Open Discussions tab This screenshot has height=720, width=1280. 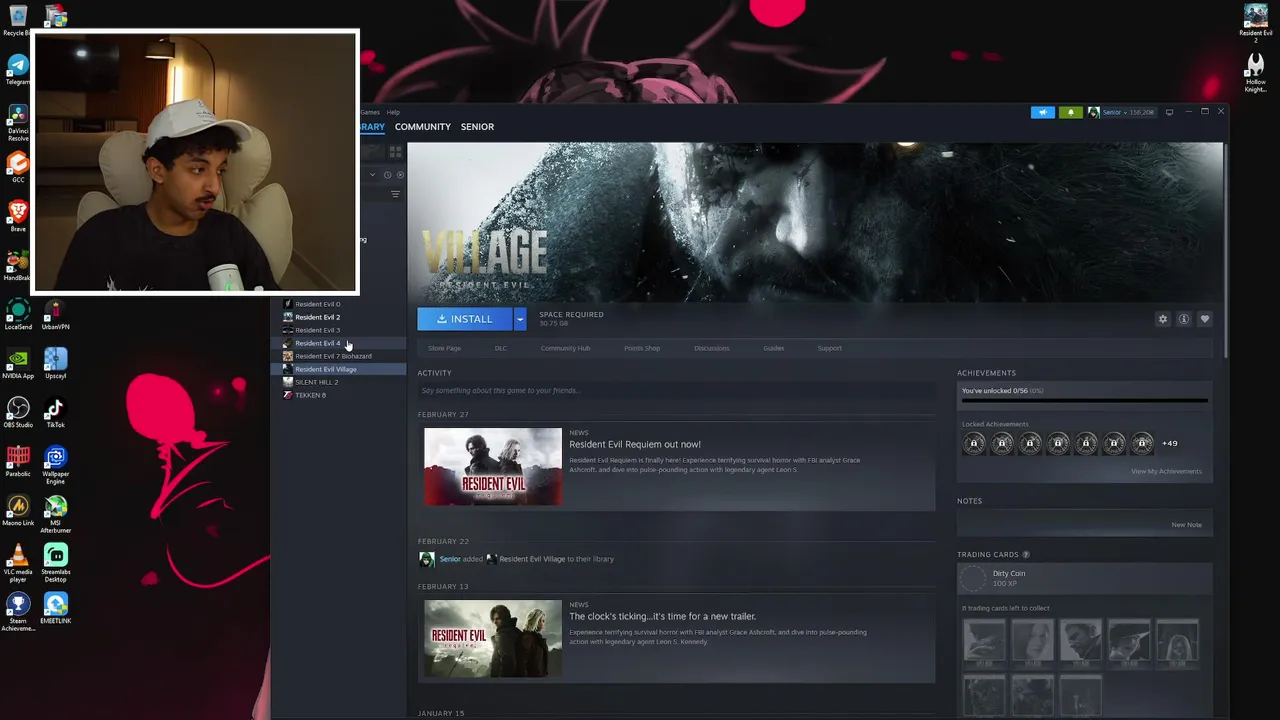pyautogui.click(x=712, y=348)
